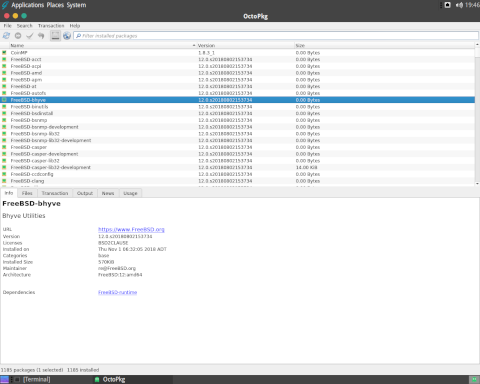This screenshot has width=480, height=384.
Task: Click the Terminal icon in bottom taskbar
Action: pyautogui.click(x=17, y=379)
